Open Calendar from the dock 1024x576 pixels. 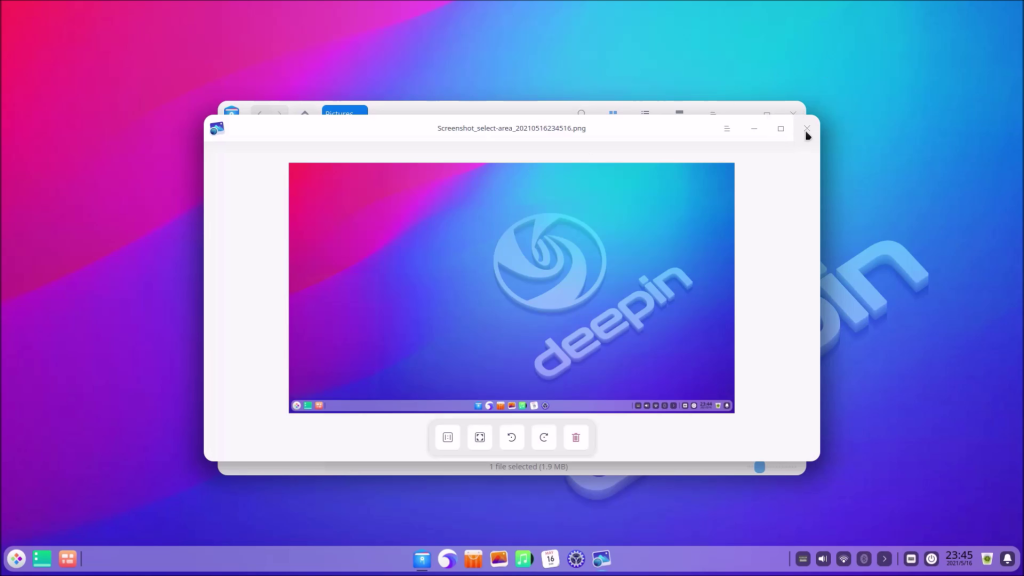[550, 559]
